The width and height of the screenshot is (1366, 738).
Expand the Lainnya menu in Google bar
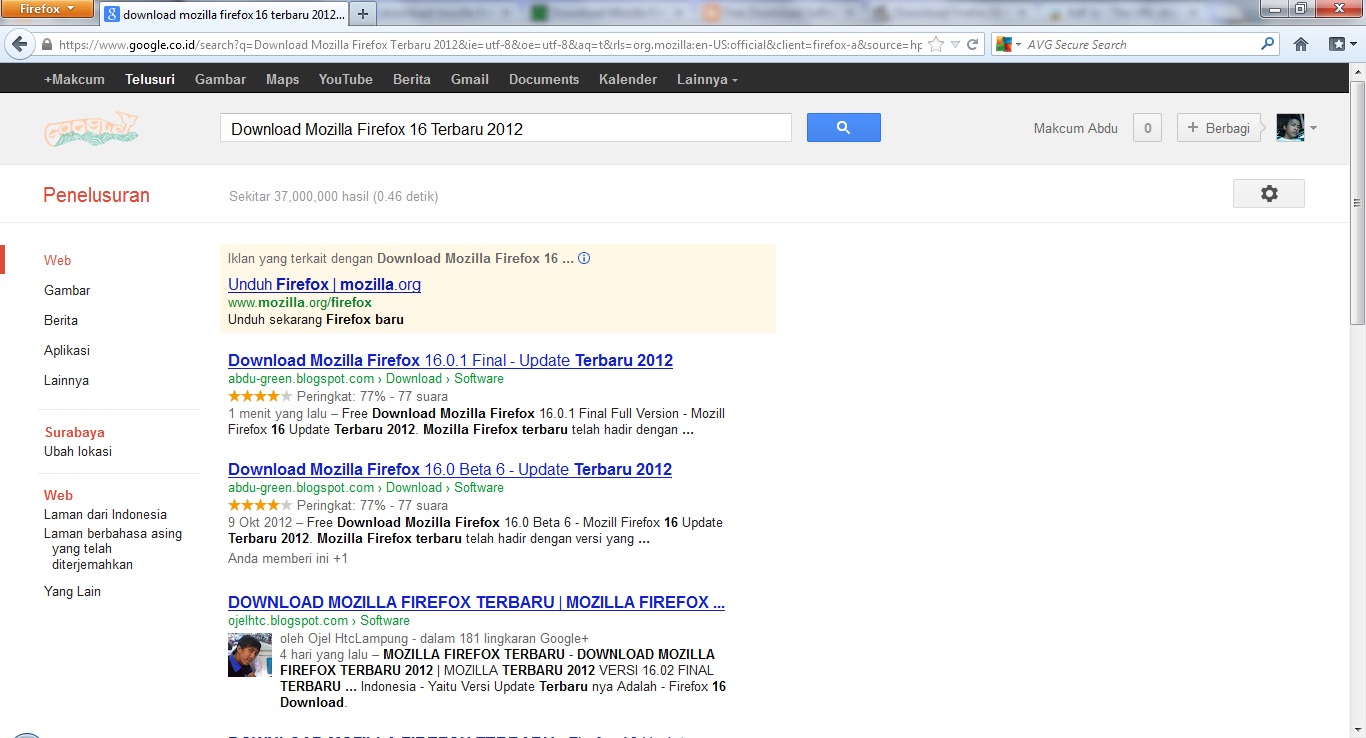tap(707, 79)
